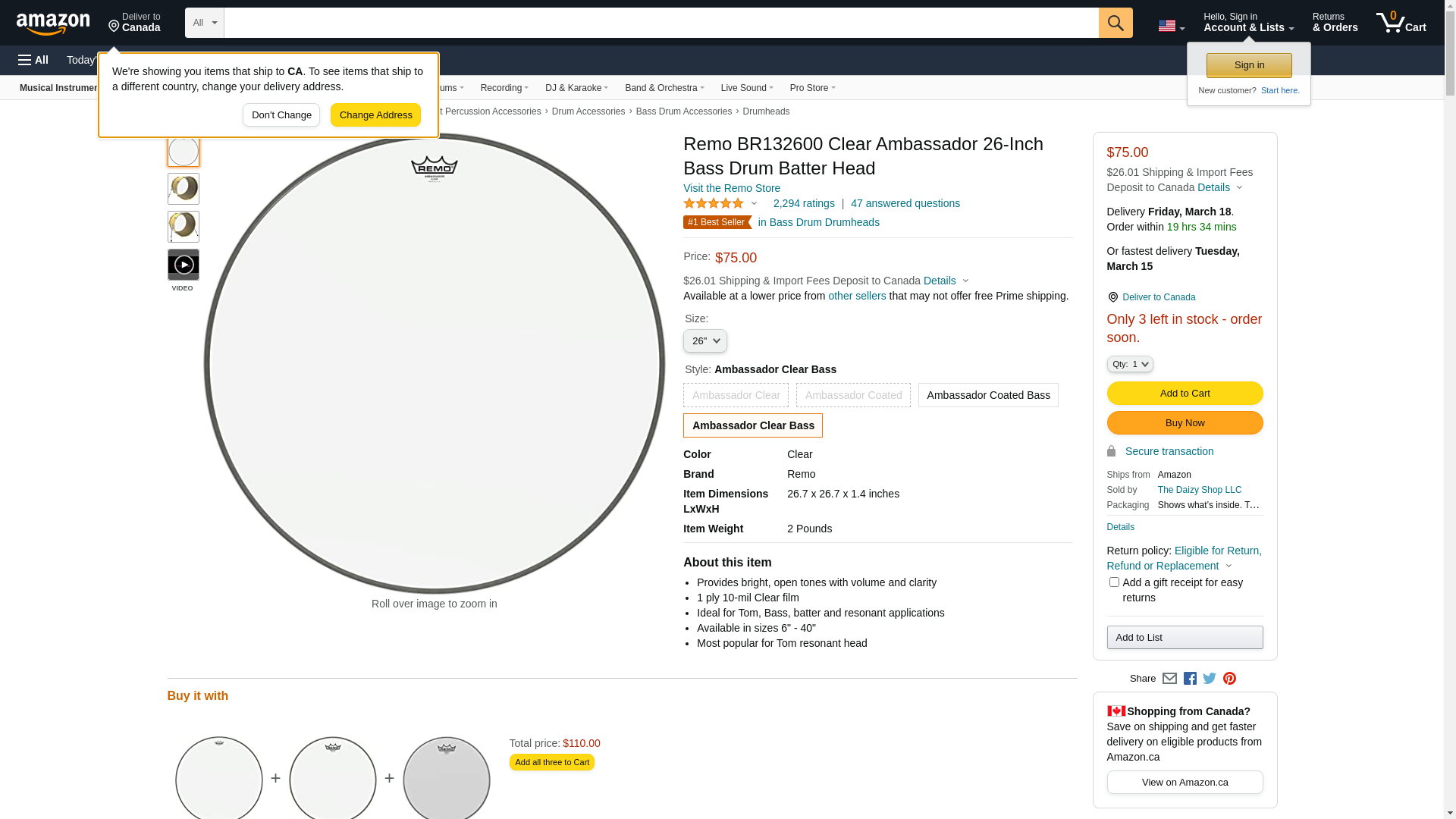Viewport: 1456px width, 819px height.
Task: Share product via email icon
Action: 1169,679
